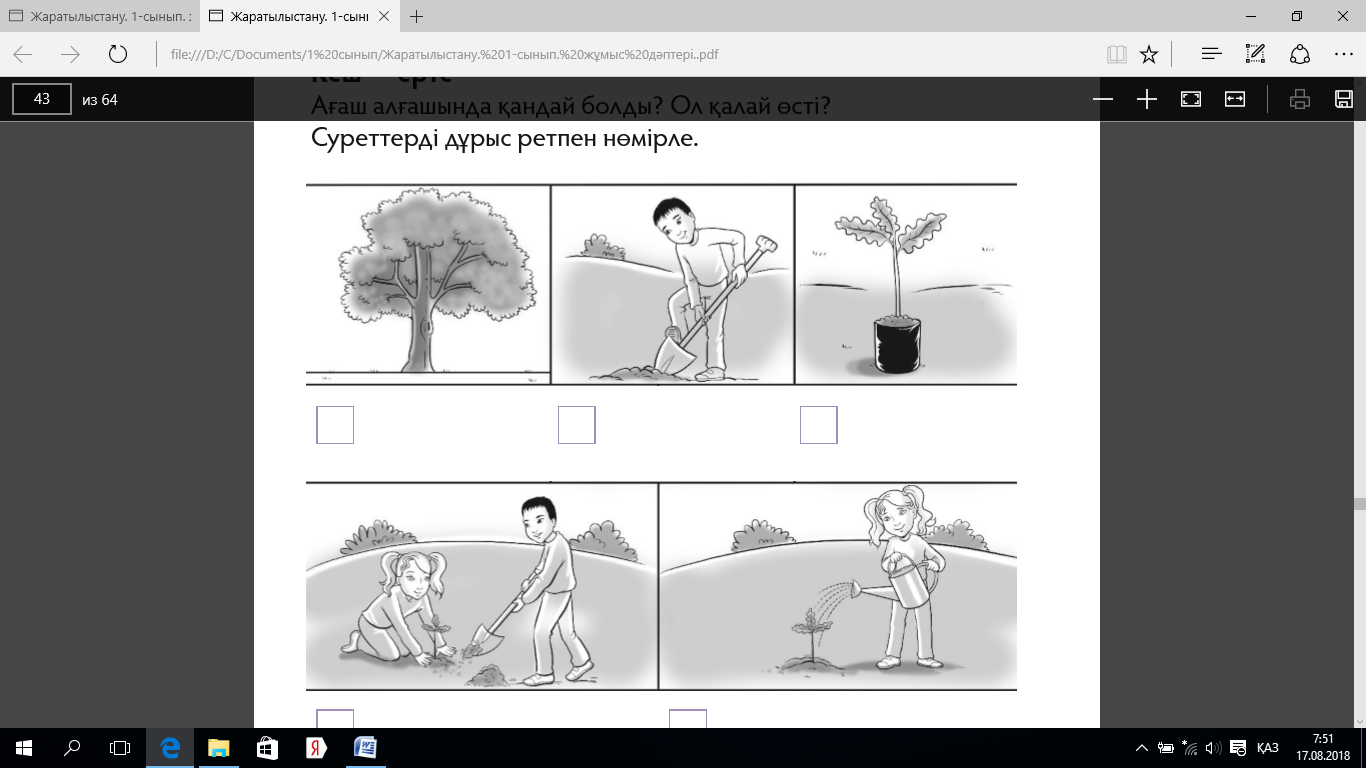Viewport: 1366px width, 768px height.
Task: Refresh the current PDF page
Action: (118, 54)
